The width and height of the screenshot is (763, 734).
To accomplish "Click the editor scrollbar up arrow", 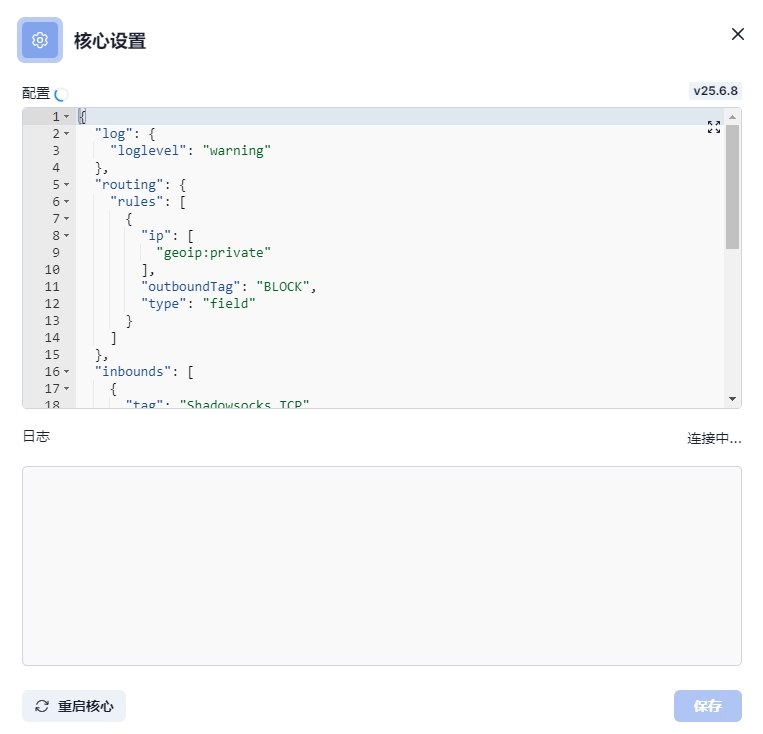I will coord(733,116).
